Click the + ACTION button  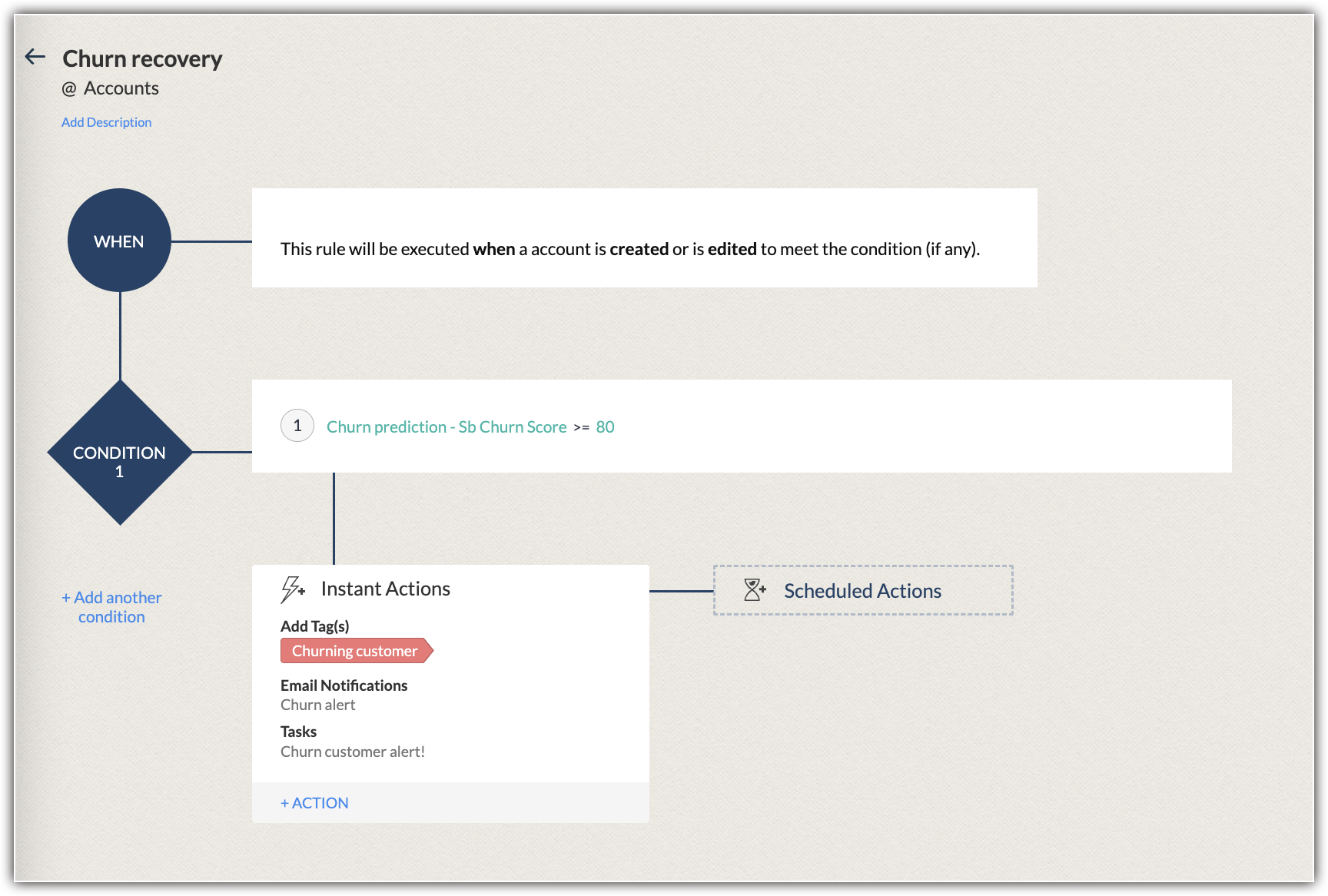[314, 803]
